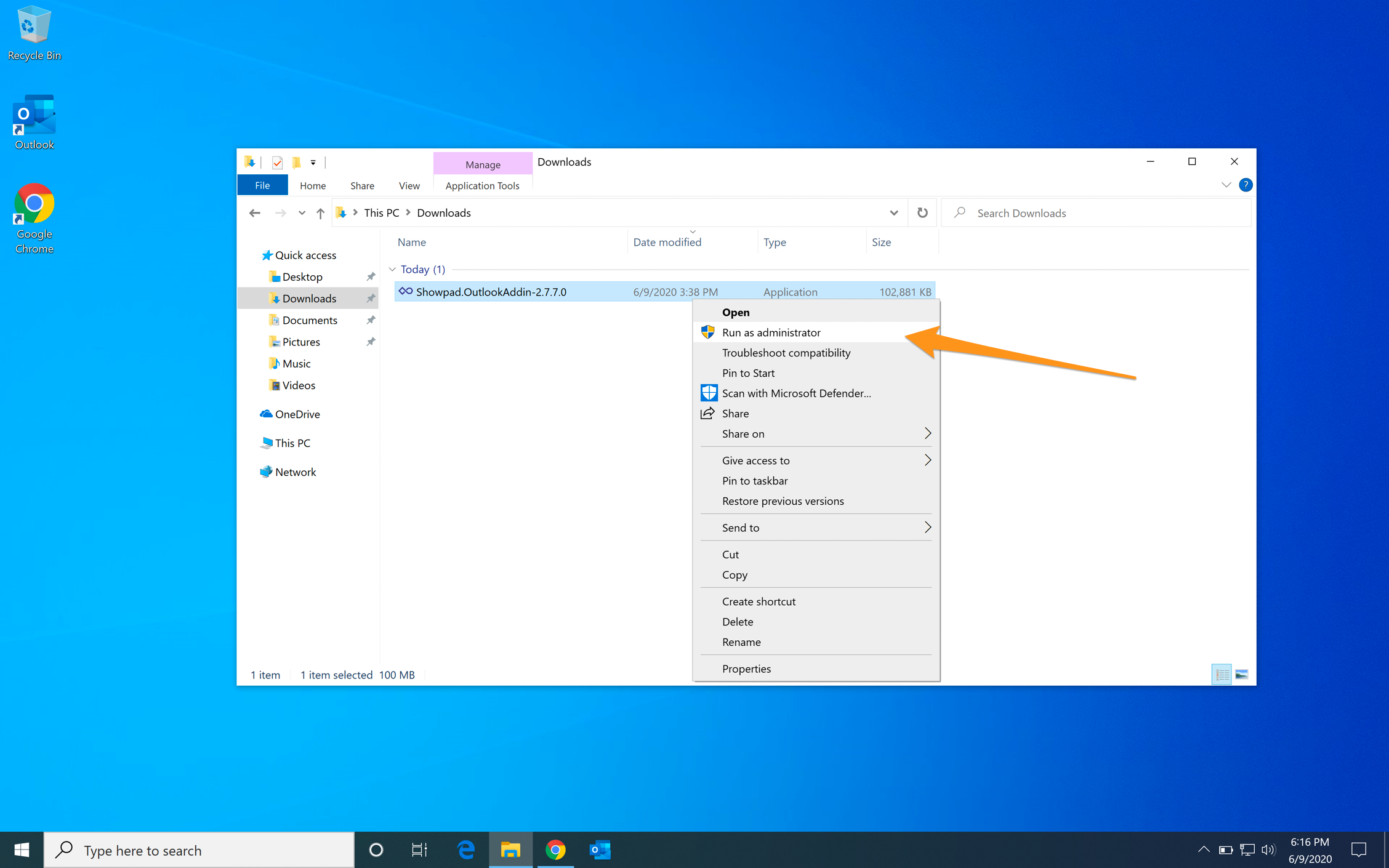
Task: Open the Google Chrome desktop shortcut
Action: click(34, 219)
